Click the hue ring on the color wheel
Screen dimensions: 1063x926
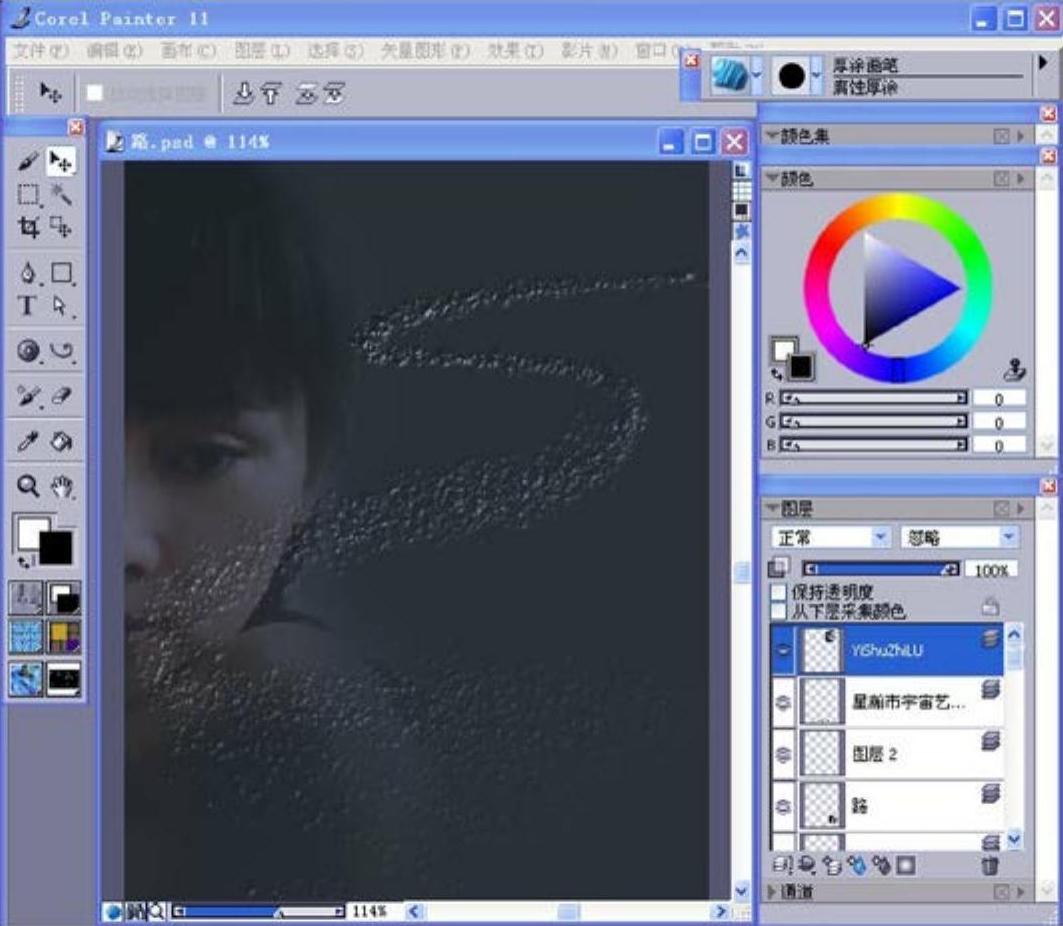898,205
